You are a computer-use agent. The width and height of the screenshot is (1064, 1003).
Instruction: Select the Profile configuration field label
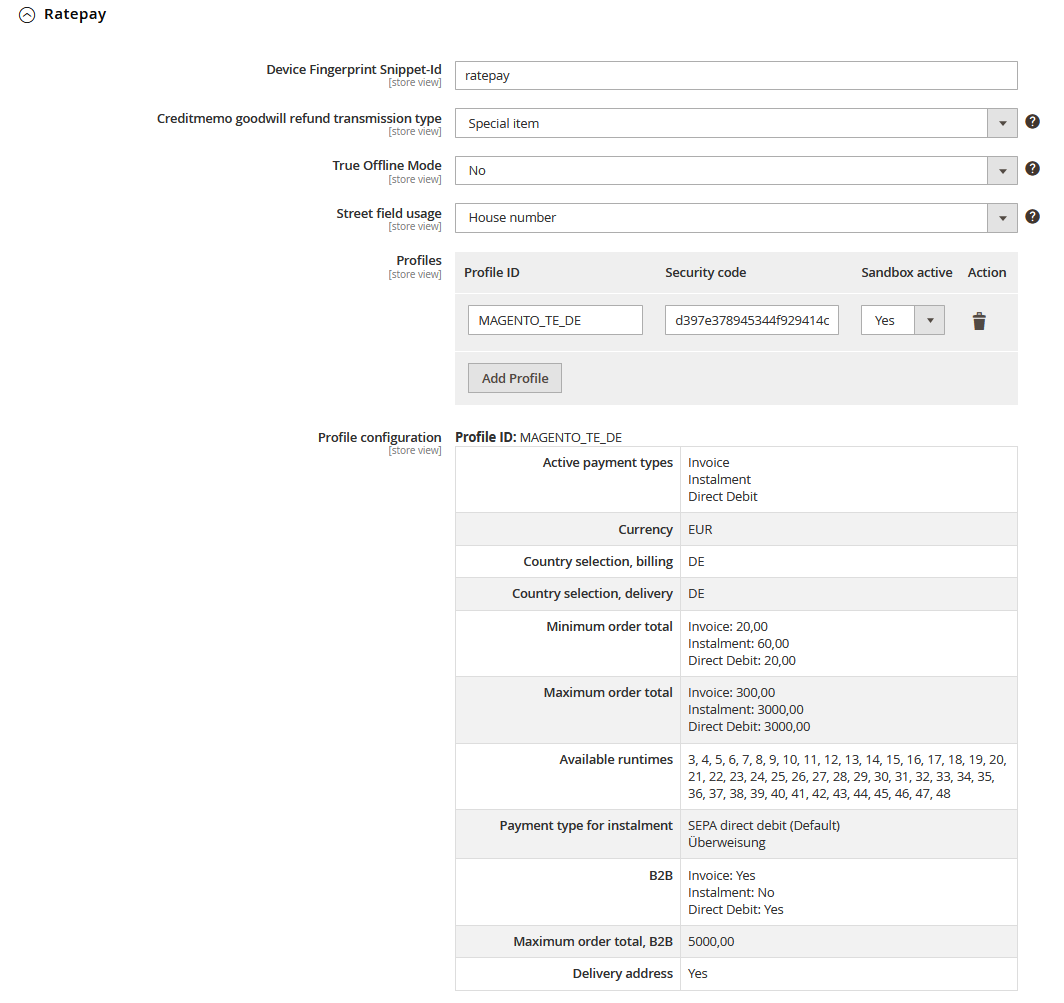(379, 438)
